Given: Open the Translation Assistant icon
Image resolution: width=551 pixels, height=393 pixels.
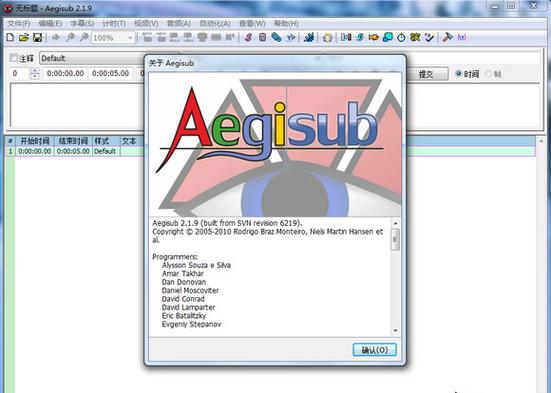Looking at the screenshot, I should coord(373,37).
